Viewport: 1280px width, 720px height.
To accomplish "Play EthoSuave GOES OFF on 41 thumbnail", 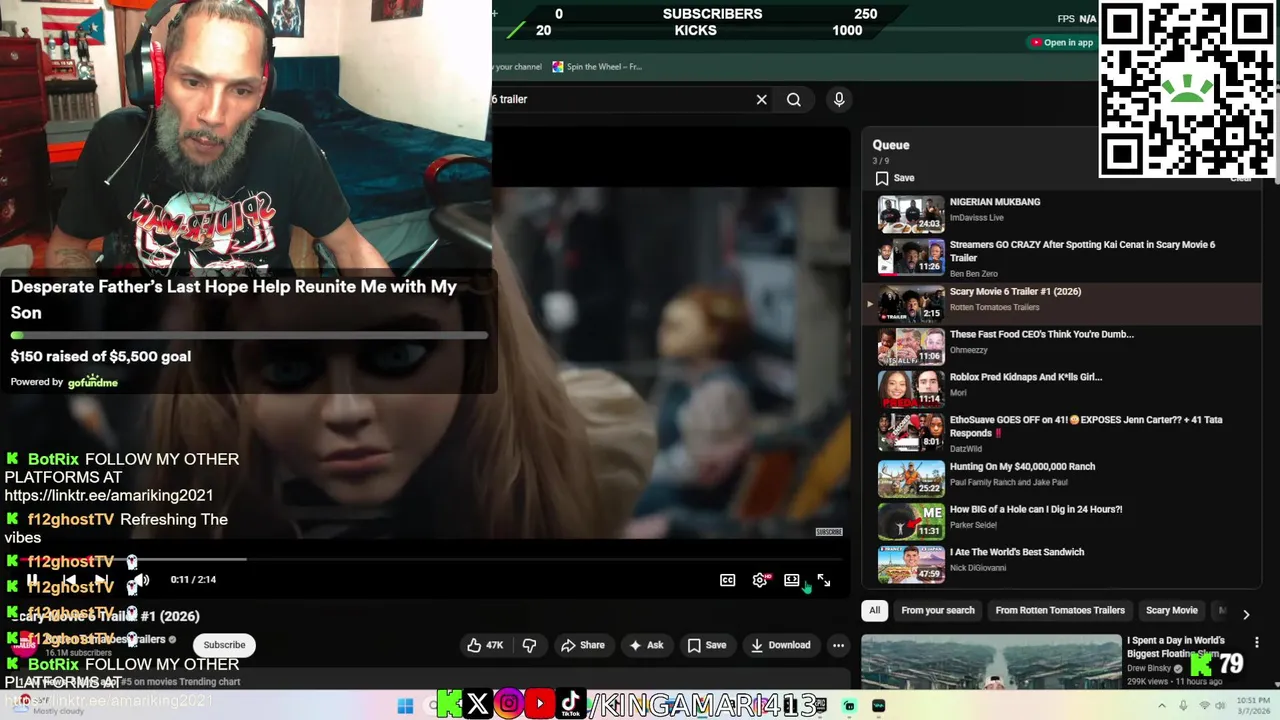I will tap(911, 432).
